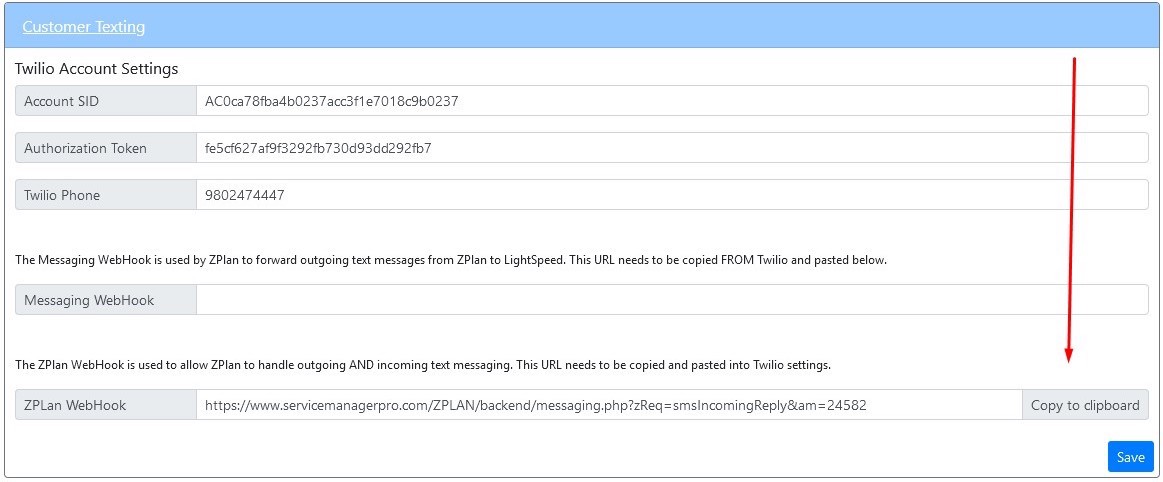
Task: Click the red arrowhead annotation
Action: pos(1069,355)
